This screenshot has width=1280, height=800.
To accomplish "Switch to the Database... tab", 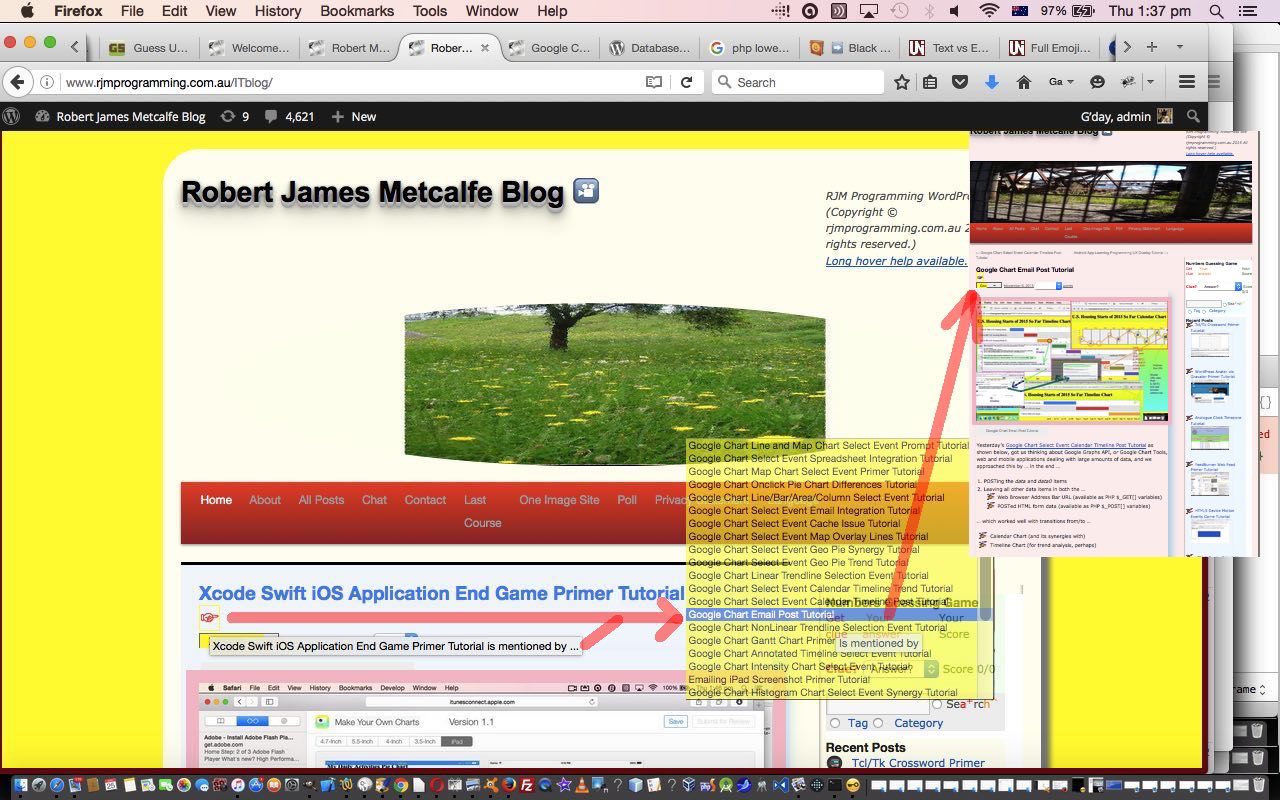I will 649,47.
